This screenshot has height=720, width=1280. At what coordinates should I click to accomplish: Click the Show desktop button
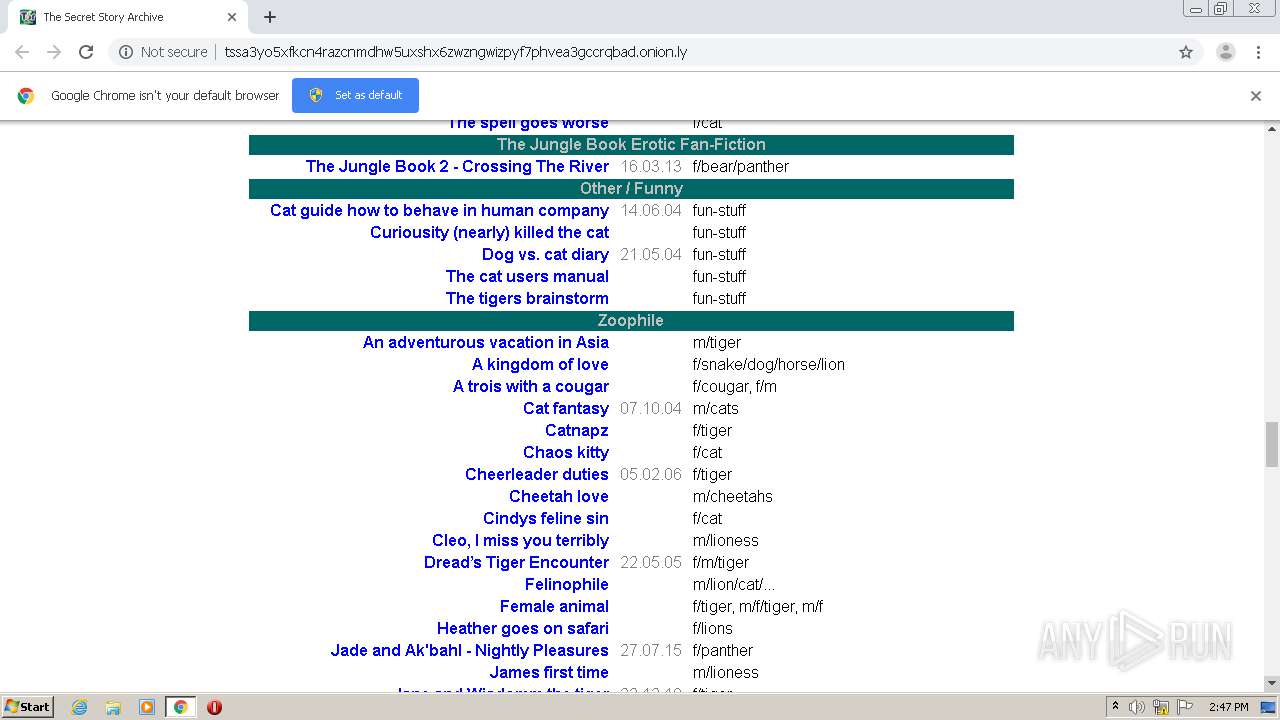[x=1270, y=707]
